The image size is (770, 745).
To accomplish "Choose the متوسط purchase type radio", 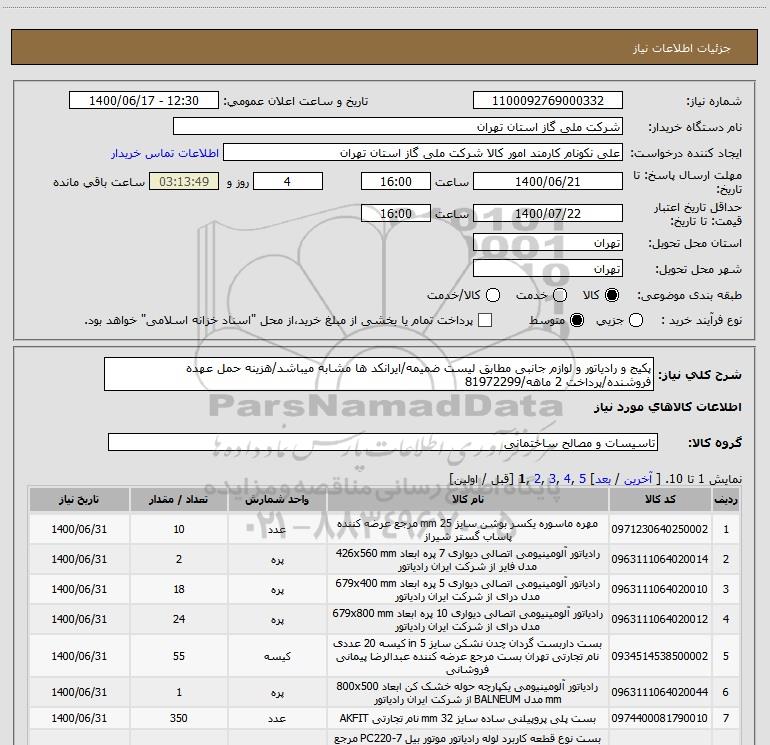I will click(577, 321).
